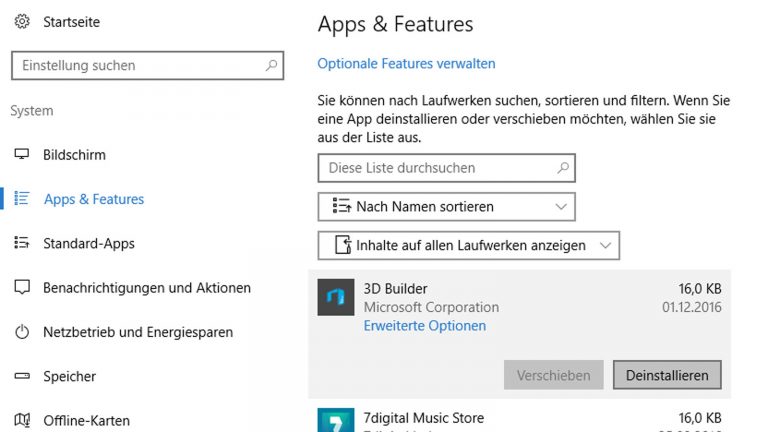Expand chevron of Nach Namen sortieren
Image resolution: width=768 pixels, height=432 pixels.
(561, 207)
